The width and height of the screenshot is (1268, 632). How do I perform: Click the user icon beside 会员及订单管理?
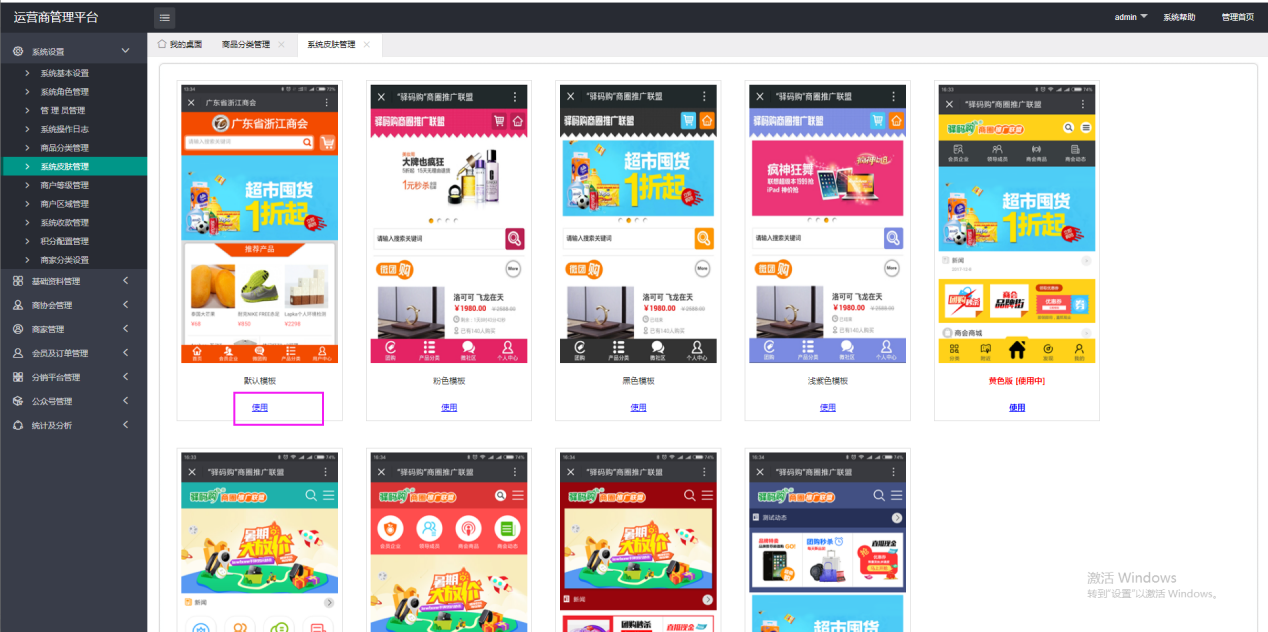tap(18, 353)
